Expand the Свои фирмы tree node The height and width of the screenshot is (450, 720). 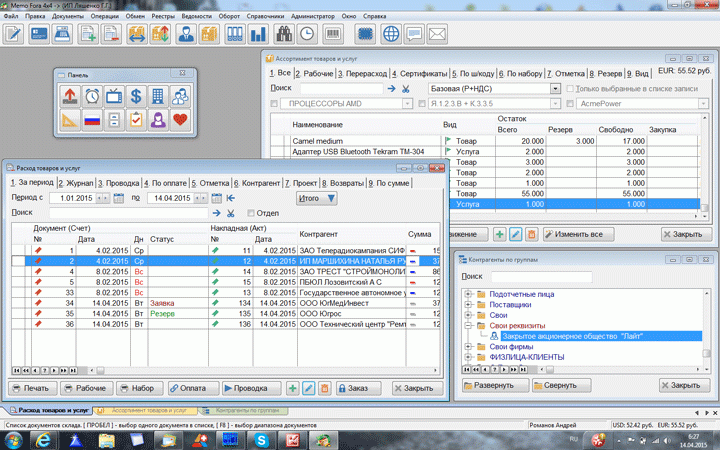click(468, 347)
